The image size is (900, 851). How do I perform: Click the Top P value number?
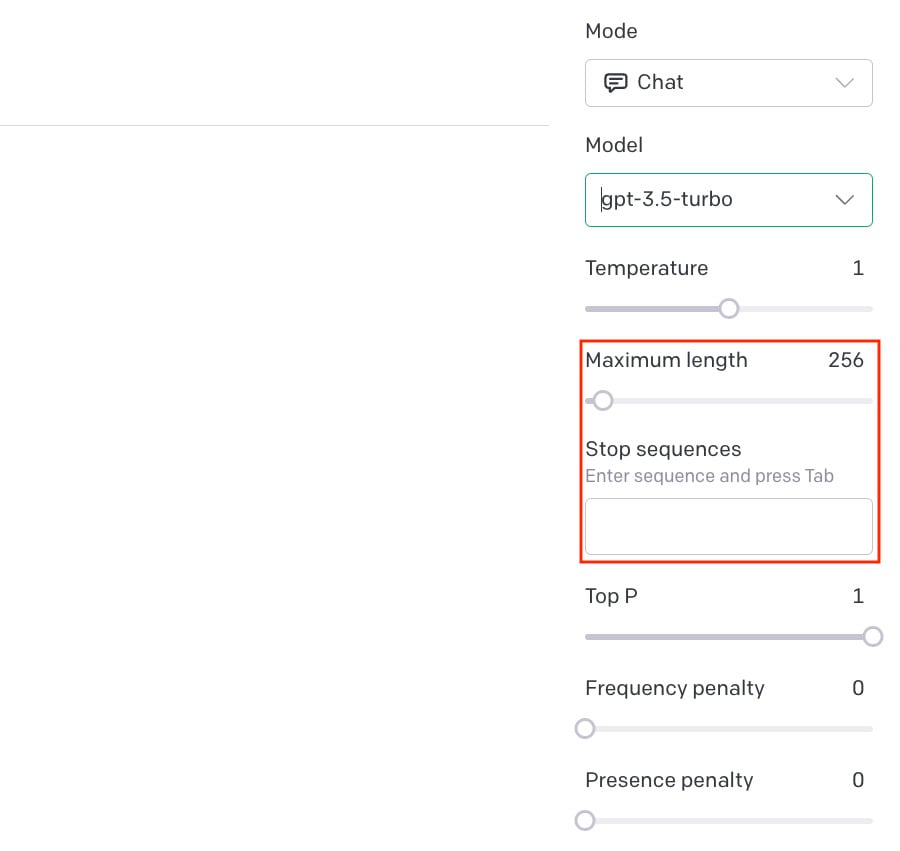pyautogui.click(x=858, y=596)
